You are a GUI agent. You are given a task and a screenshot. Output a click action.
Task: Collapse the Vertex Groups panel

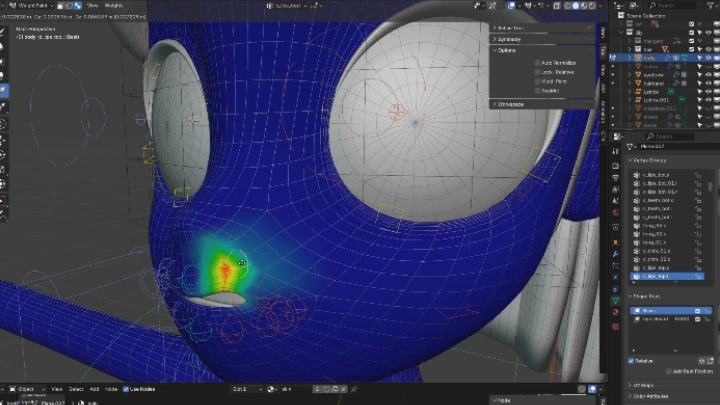(x=647, y=160)
